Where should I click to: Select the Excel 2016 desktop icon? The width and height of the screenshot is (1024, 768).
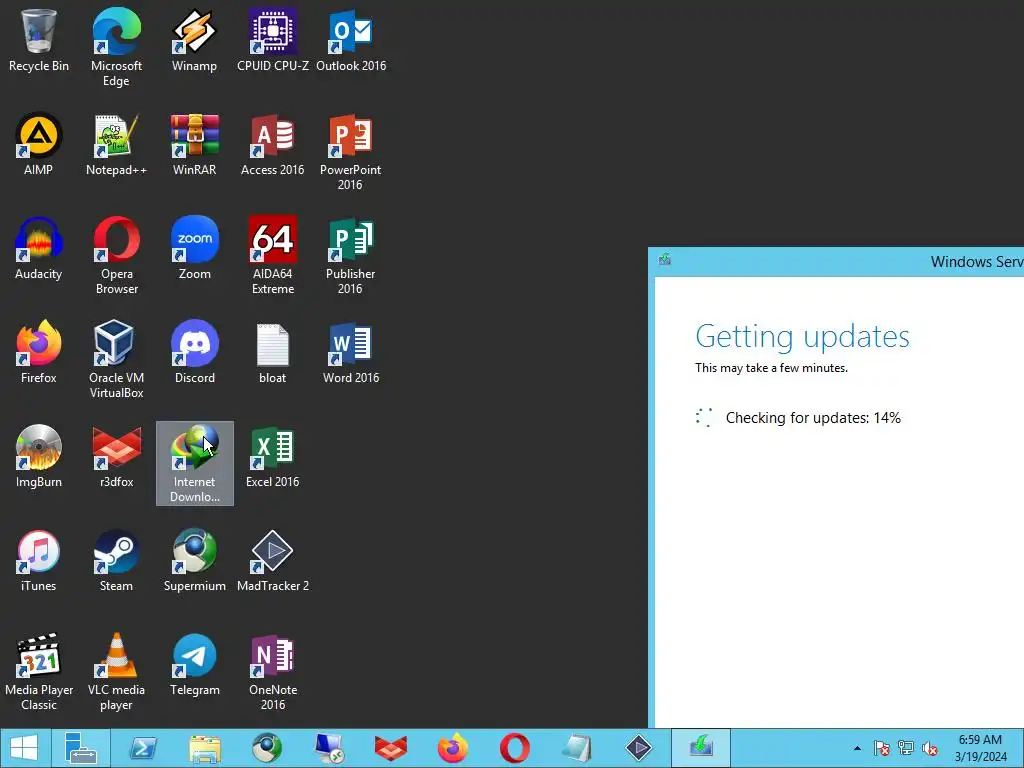pos(273,456)
